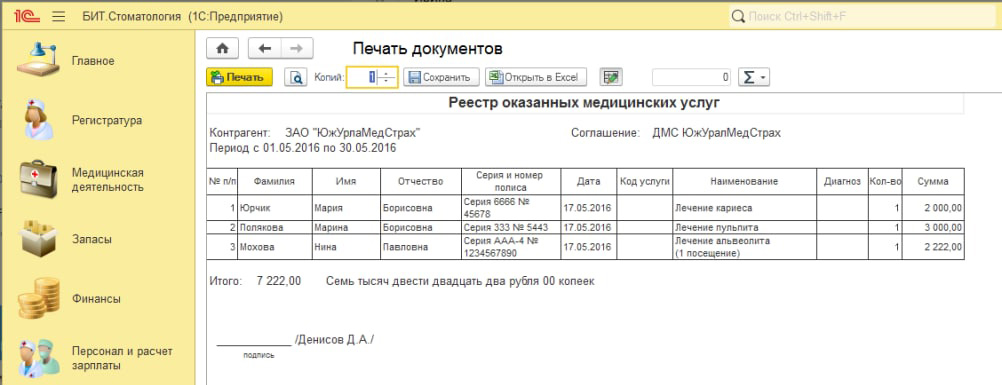Click Открыть в Excel button
Screen dimensions: 1002x385
536,77
